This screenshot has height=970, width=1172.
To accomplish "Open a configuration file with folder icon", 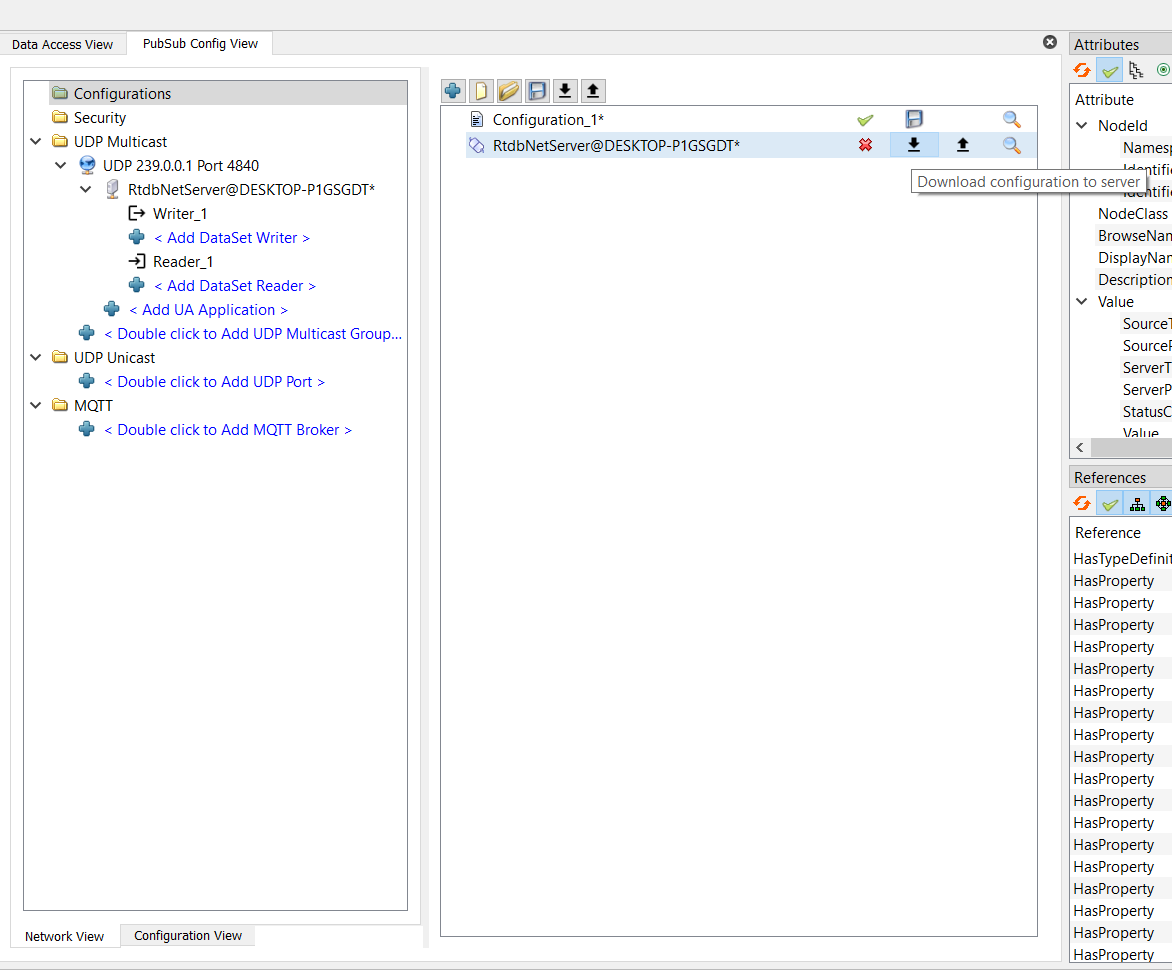I will click(x=509, y=91).
